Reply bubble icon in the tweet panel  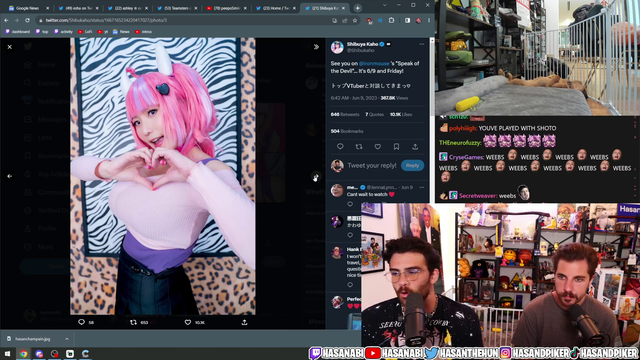340,147
